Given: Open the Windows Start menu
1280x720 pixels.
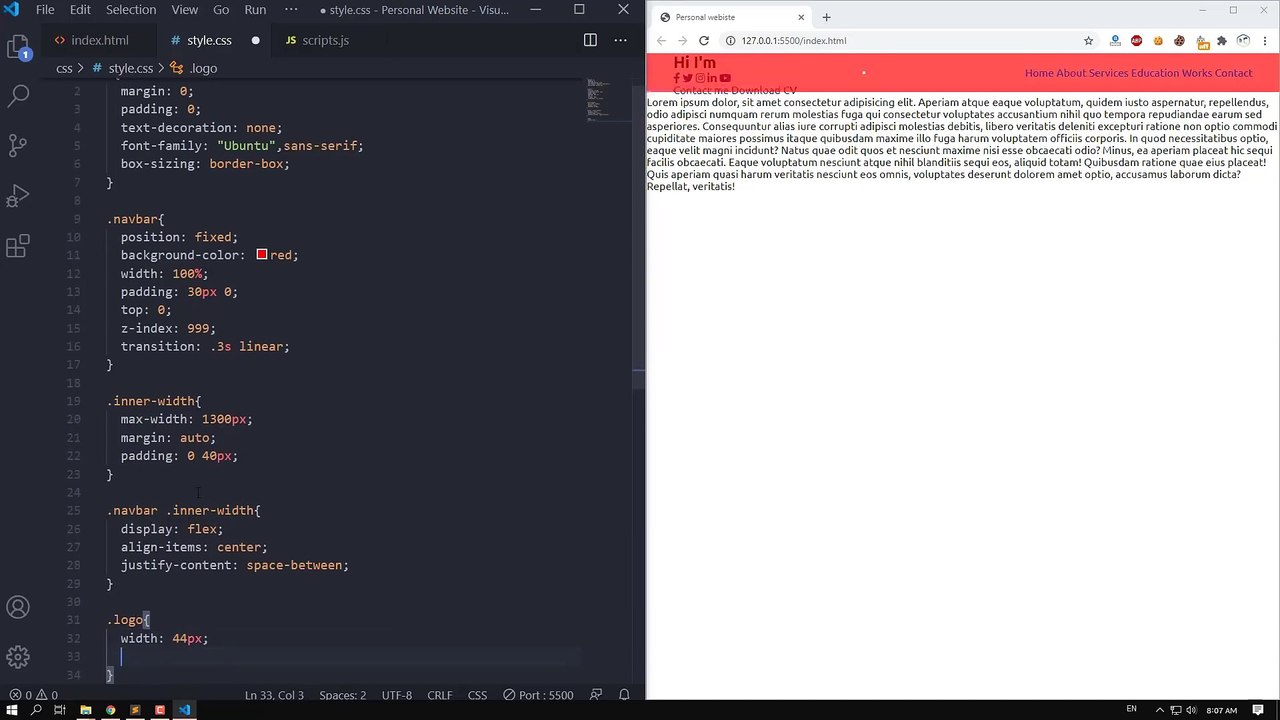Looking at the screenshot, I should click(11, 710).
